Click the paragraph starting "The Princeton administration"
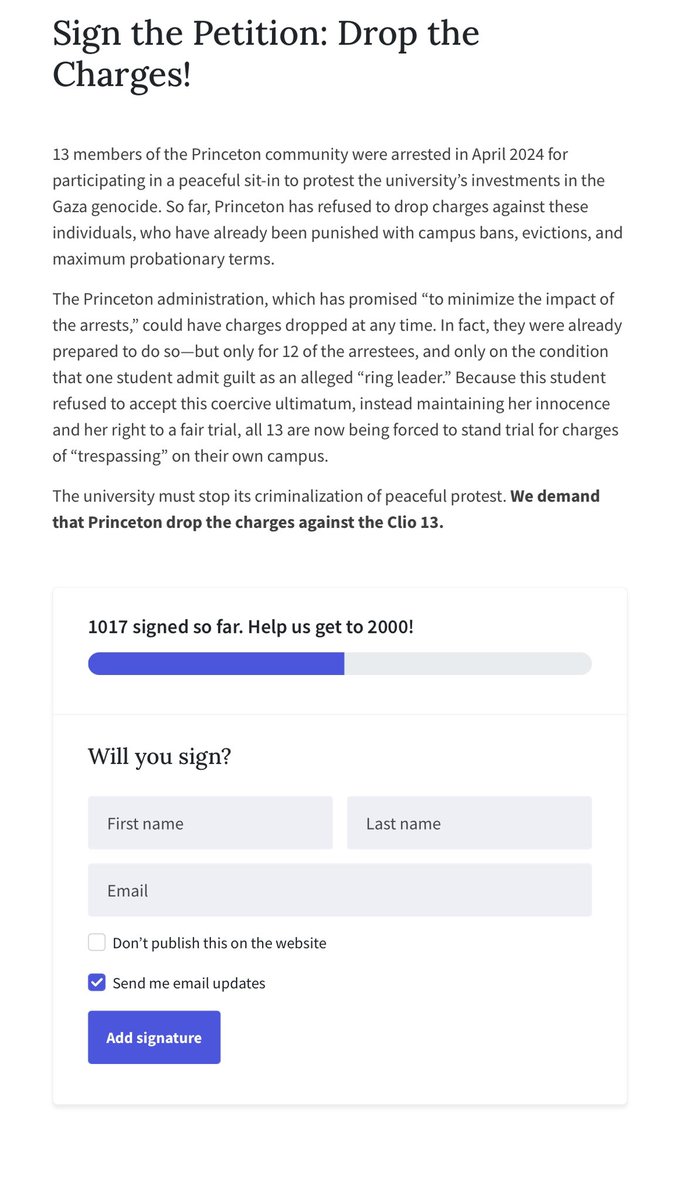The height and width of the screenshot is (1200, 680). pyautogui.click(x=338, y=378)
